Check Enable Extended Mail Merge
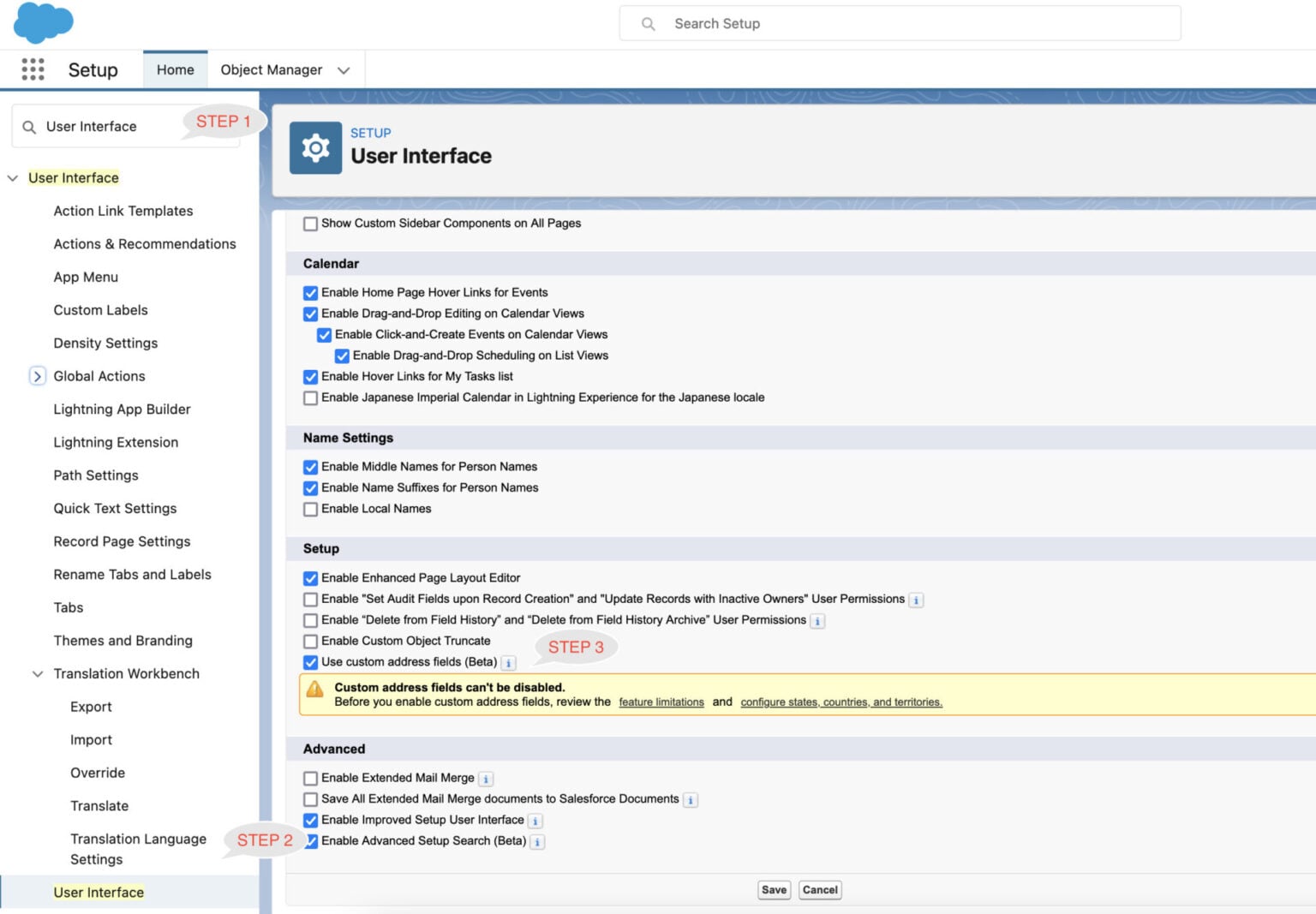 click(310, 779)
